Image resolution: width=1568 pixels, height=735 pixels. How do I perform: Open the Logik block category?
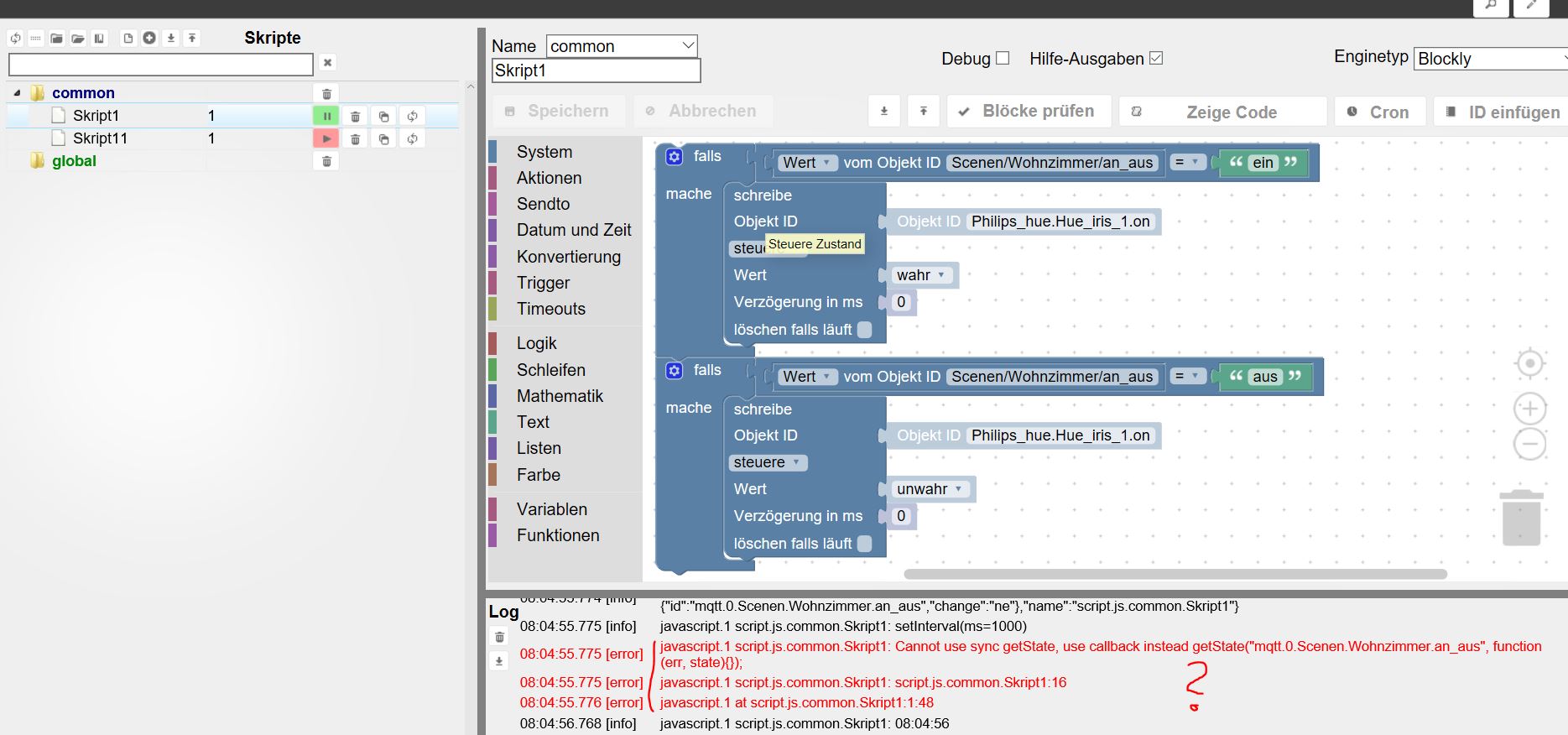(x=536, y=343)
